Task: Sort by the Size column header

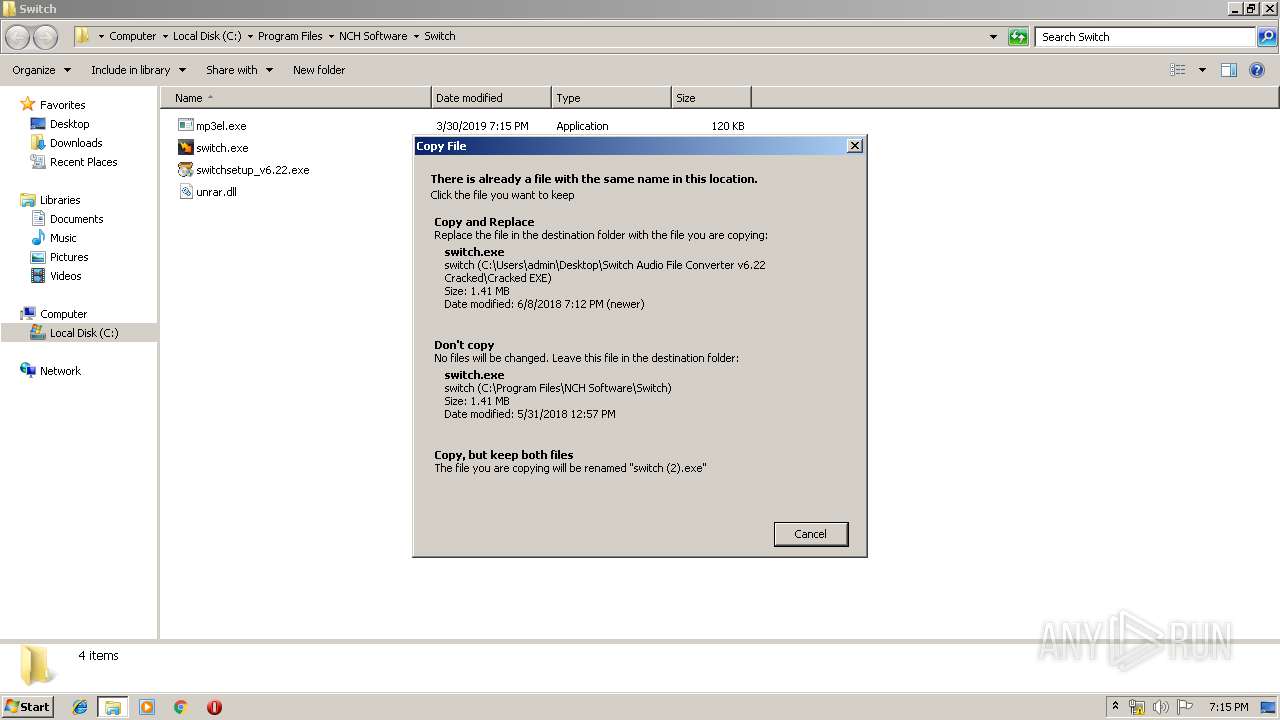Action: click(711, 98)
